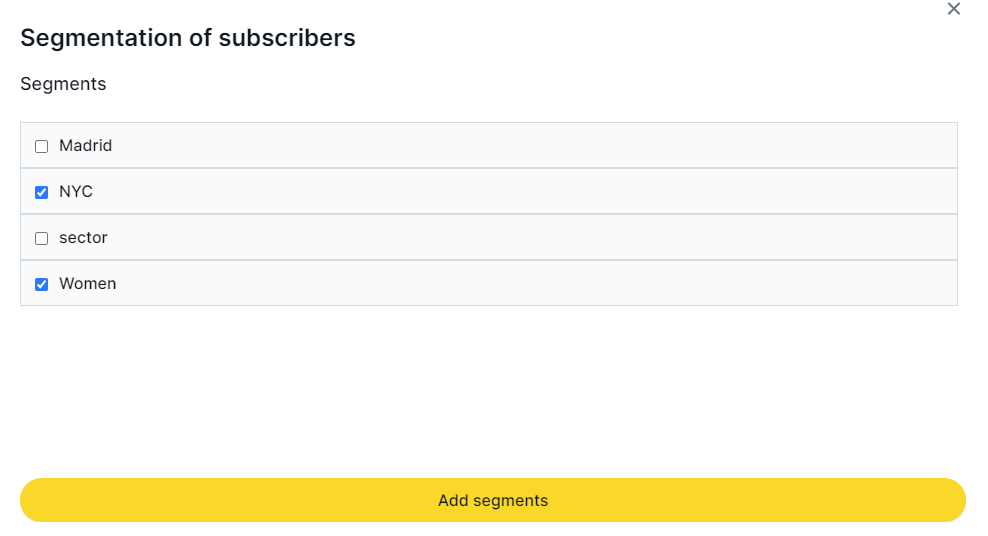Check the Madrid segment checkbox
988x536 pixels.
click(x=42, y=147)
